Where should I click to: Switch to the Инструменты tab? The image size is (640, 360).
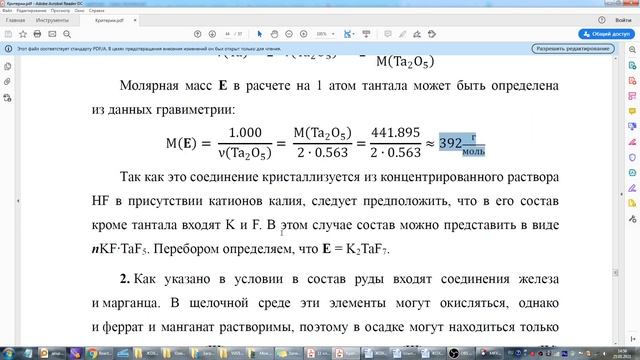click(x=52, y=20)
